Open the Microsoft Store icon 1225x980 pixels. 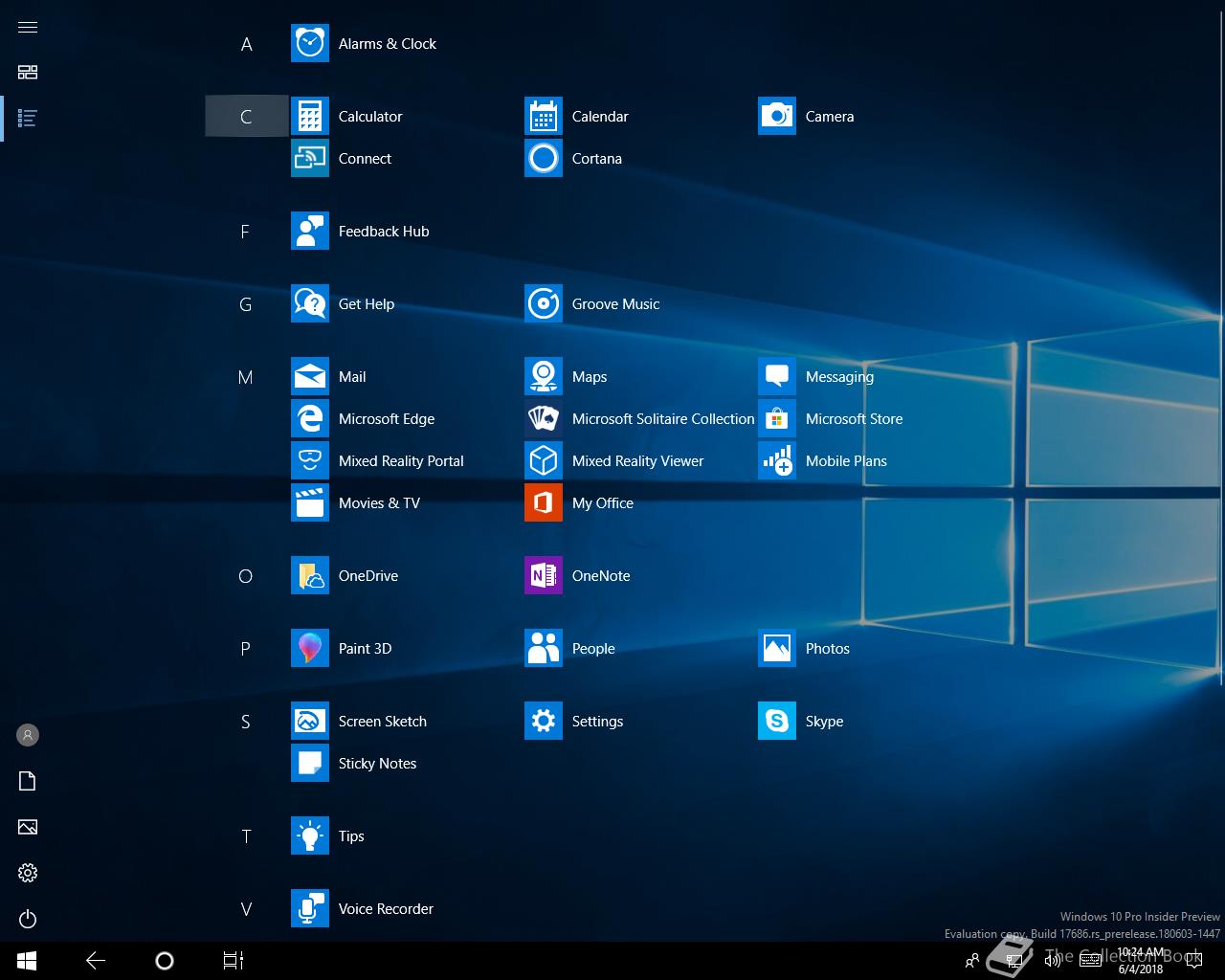pos(776,419)
